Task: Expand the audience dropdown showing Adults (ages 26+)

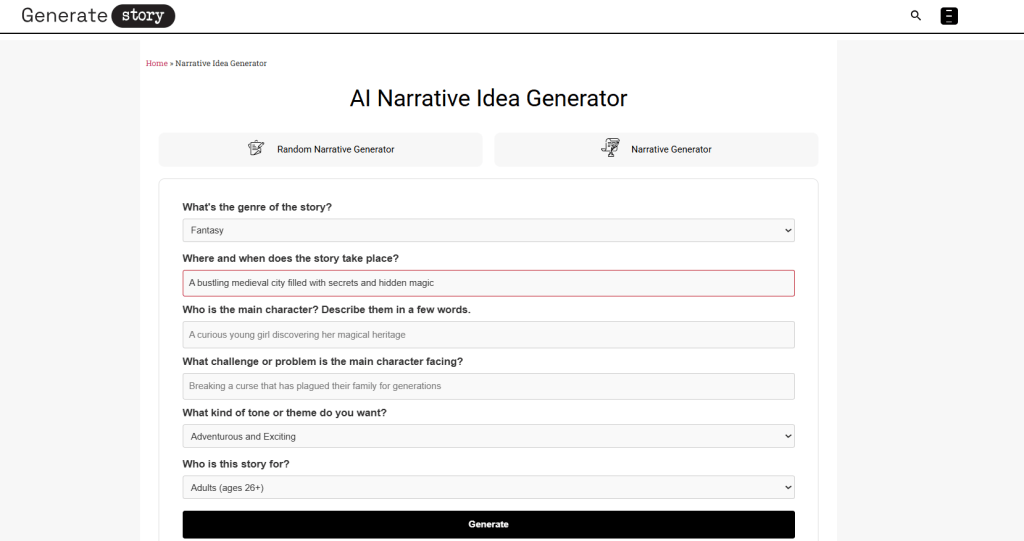Action: pyautogui.click(x=488, y=488)
